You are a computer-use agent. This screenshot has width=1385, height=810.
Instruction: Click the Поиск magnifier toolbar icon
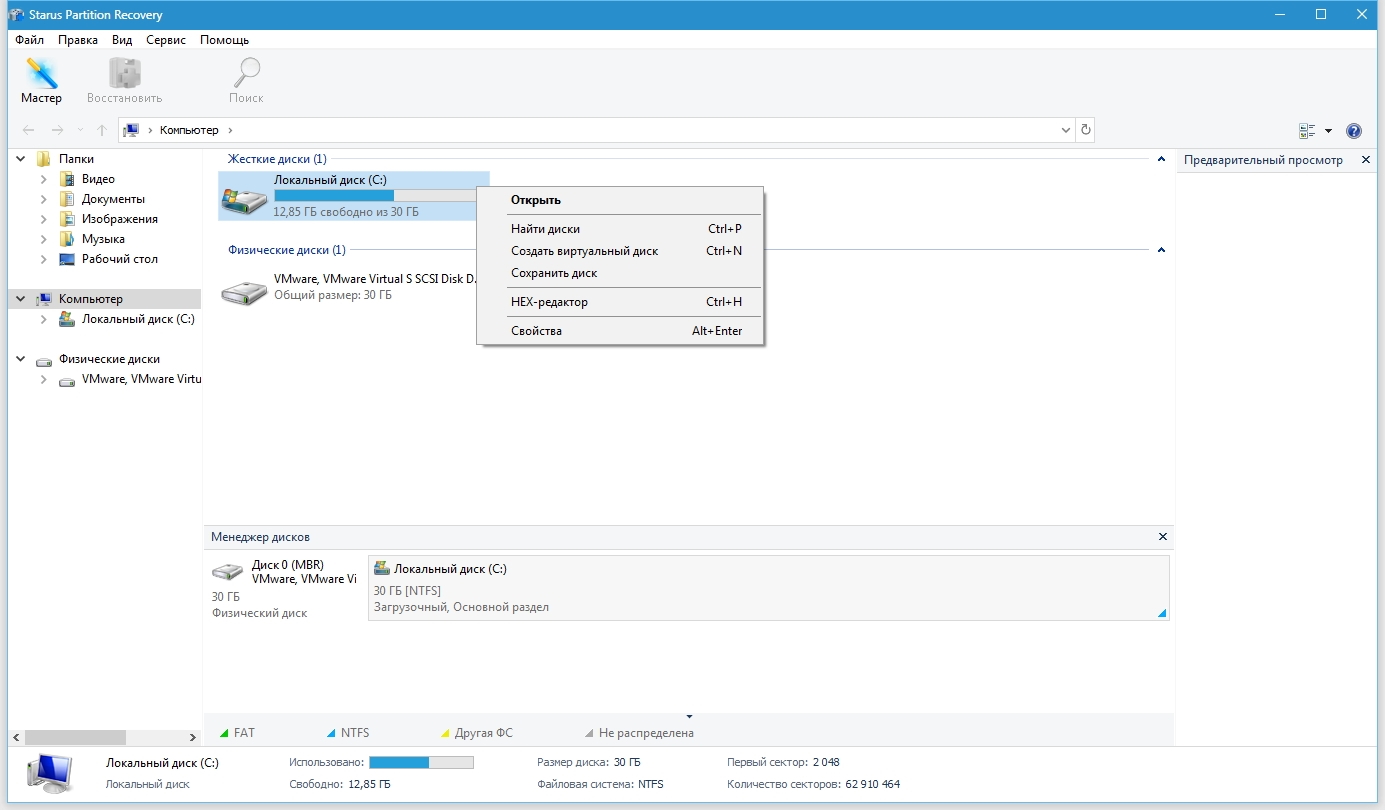(x=246, y=74)
